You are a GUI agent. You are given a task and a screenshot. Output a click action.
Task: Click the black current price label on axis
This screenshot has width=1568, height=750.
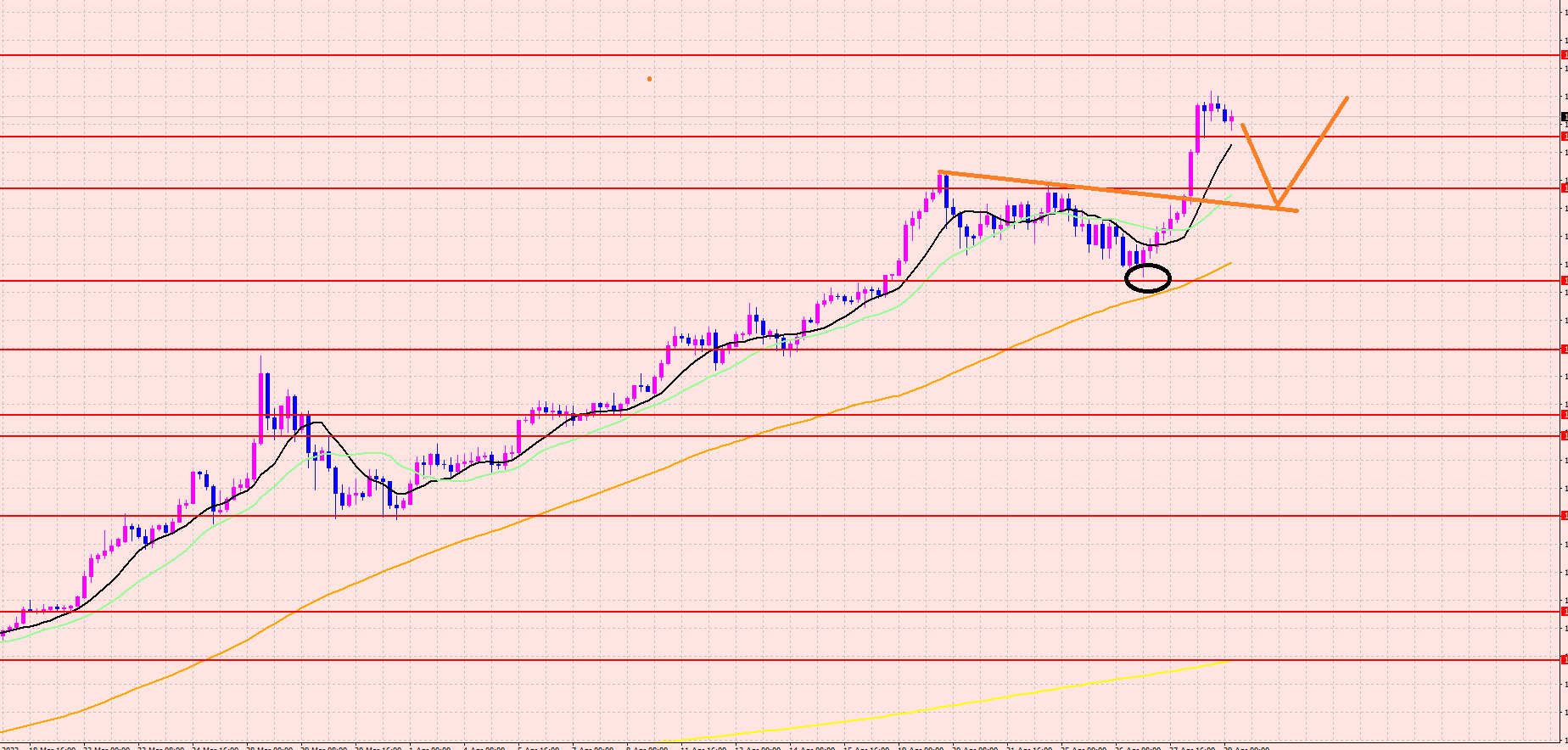[1564, 117]
